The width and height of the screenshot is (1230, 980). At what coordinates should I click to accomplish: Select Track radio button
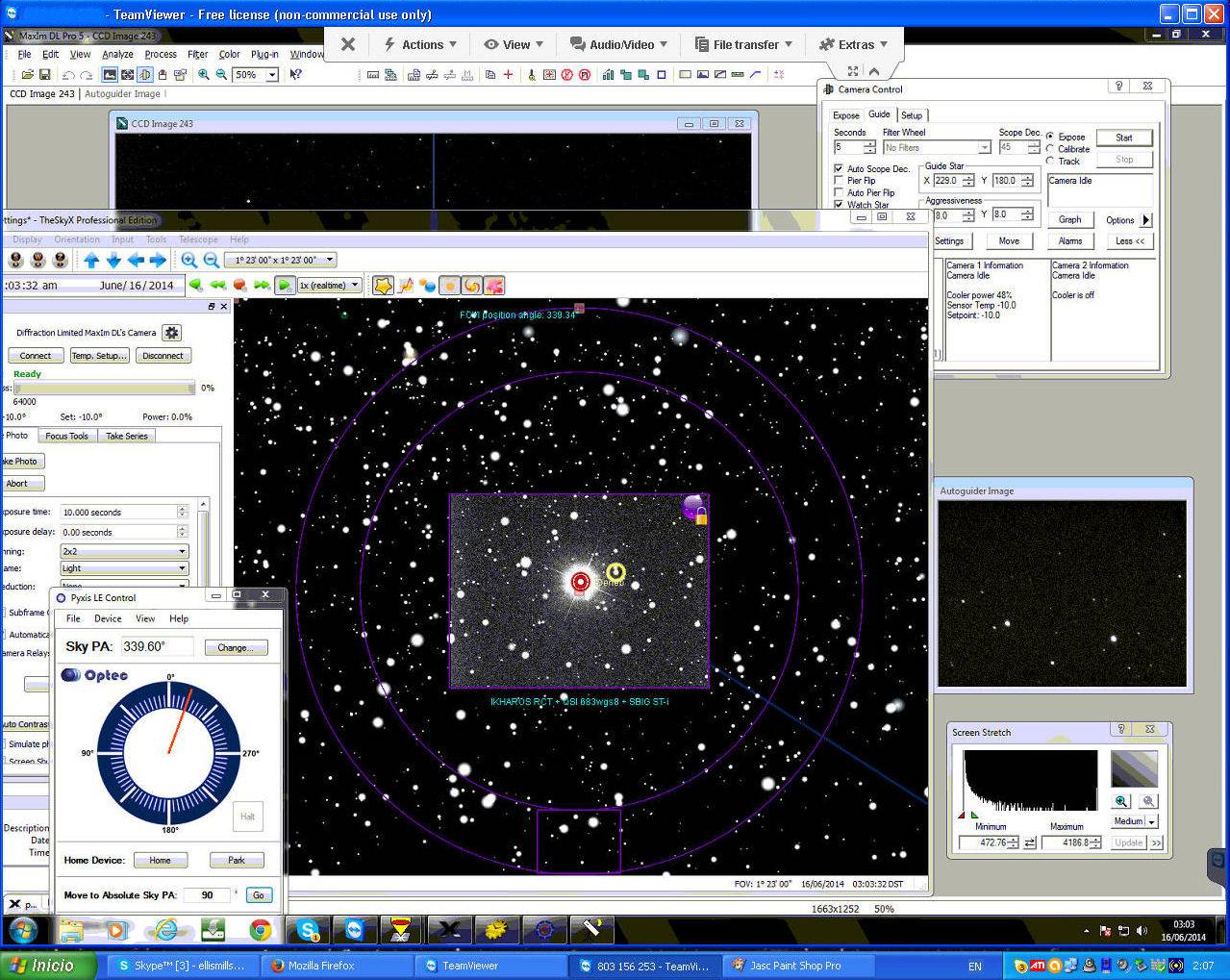(x=1050, y=162)
